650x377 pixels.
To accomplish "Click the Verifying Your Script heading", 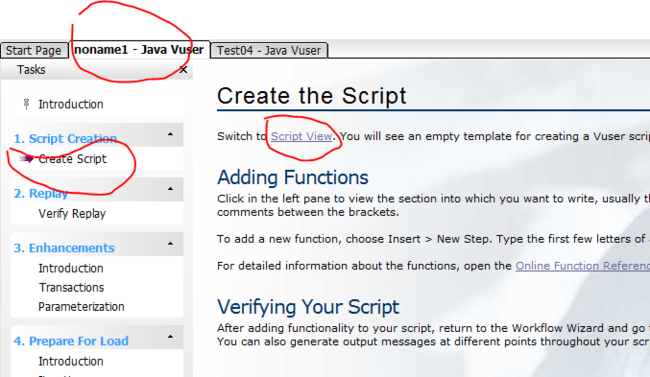I will [x=308, y=307].
